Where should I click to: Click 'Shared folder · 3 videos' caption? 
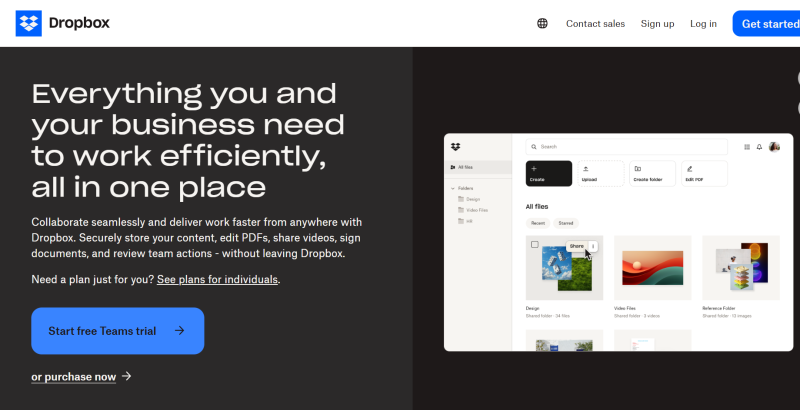click(x=637, y=316)
